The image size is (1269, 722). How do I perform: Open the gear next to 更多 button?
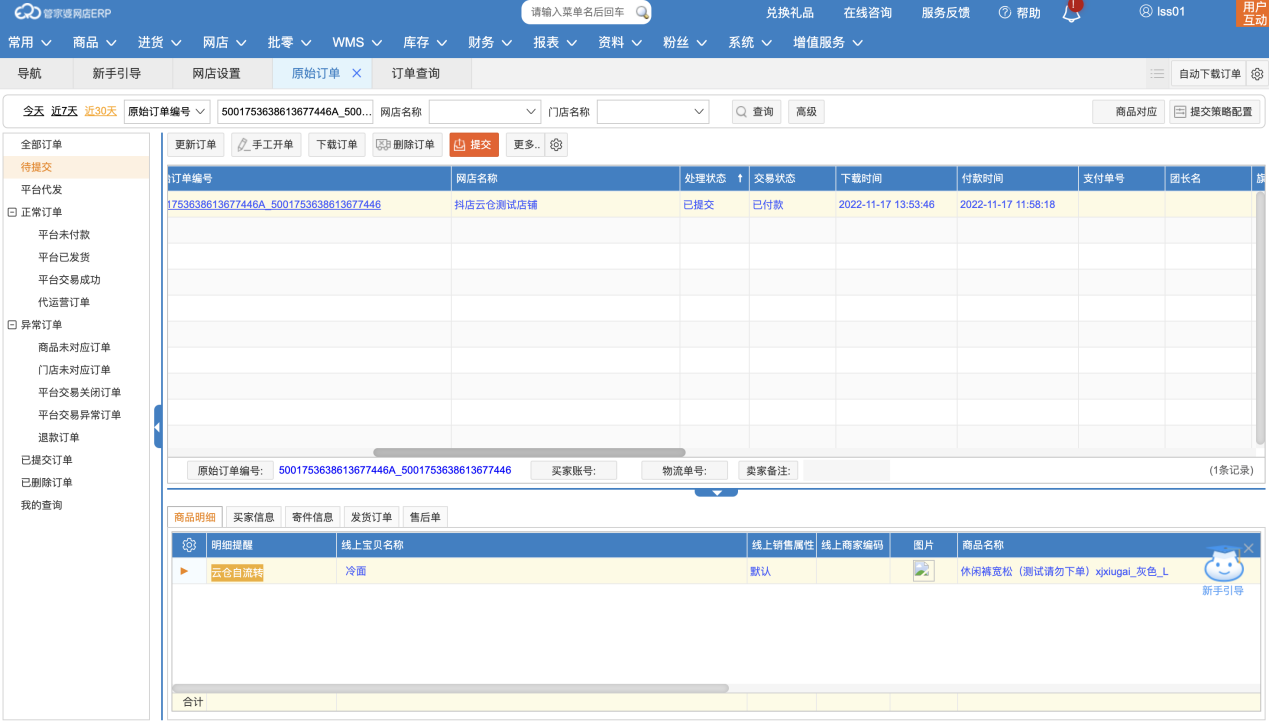[557, 145]
